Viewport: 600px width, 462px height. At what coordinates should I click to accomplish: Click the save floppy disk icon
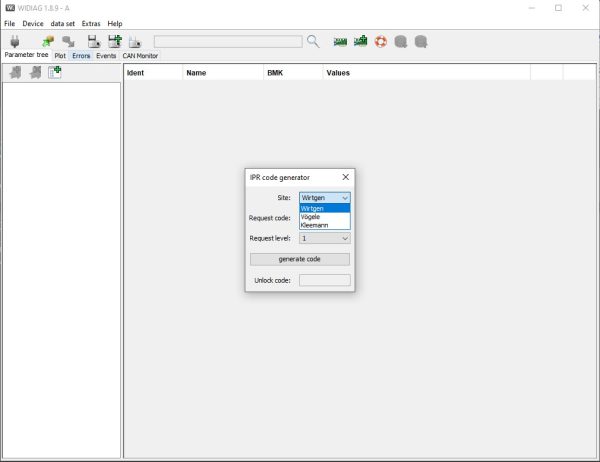(94, 41)
